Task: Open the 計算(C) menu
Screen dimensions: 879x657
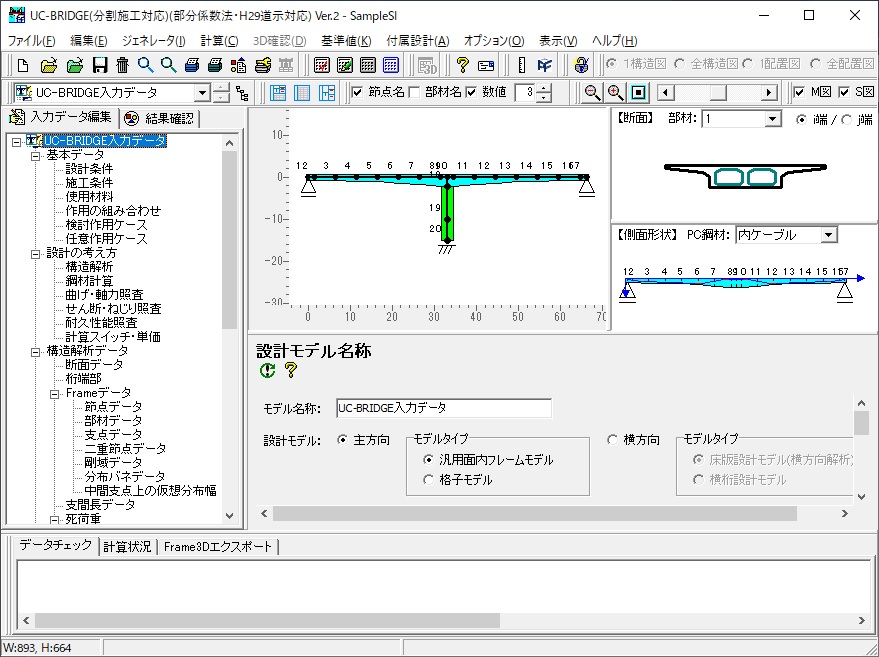Action: [219, 41]
